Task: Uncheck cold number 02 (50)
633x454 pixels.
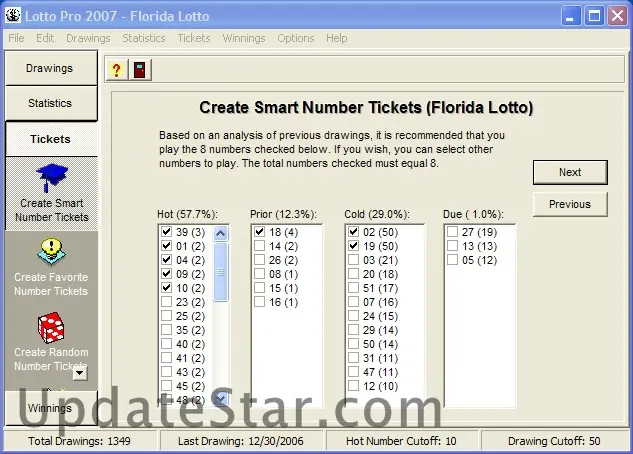Action: [x=354, y=232]
